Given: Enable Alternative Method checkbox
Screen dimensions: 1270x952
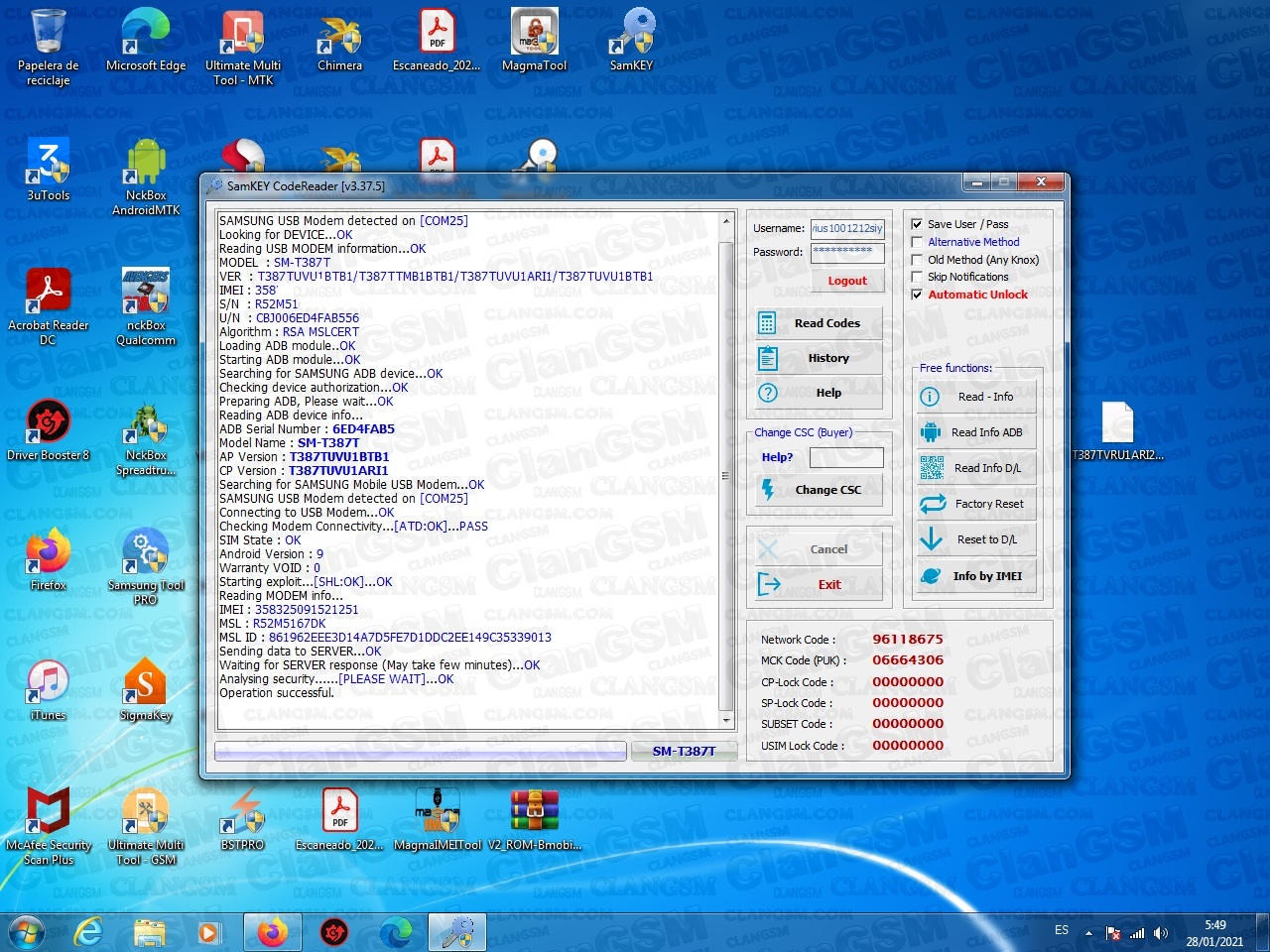Looking at the screenshot, I should click(x=917, y=242).
